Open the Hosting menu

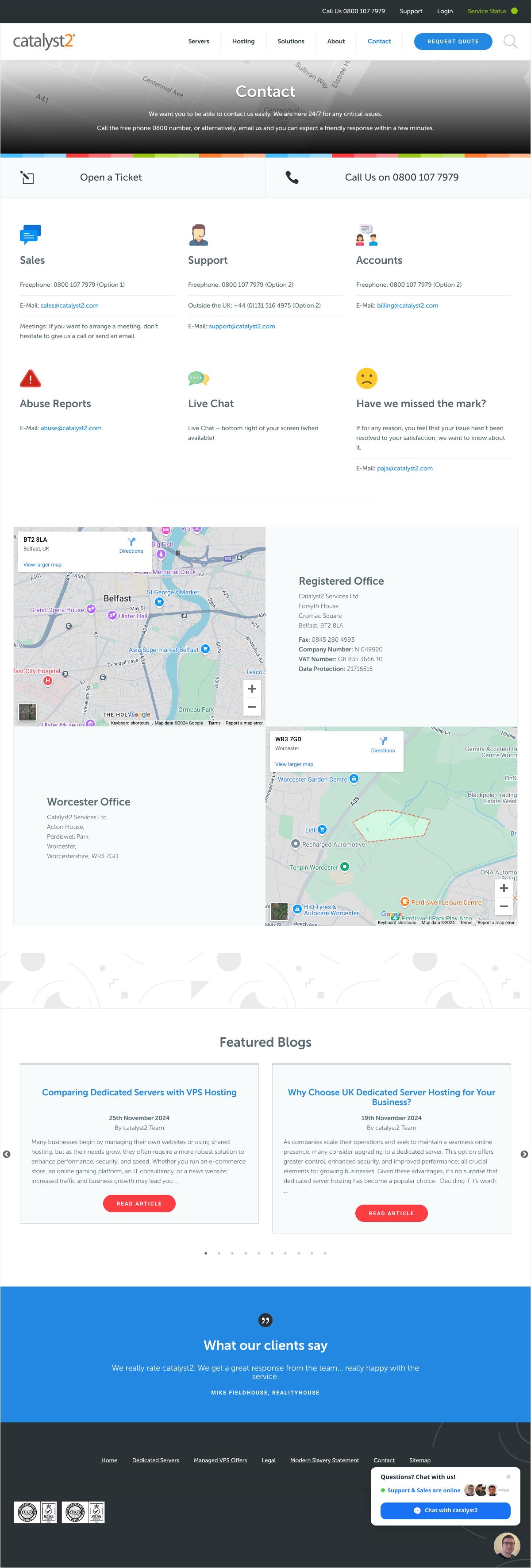[x=243, y=42]
